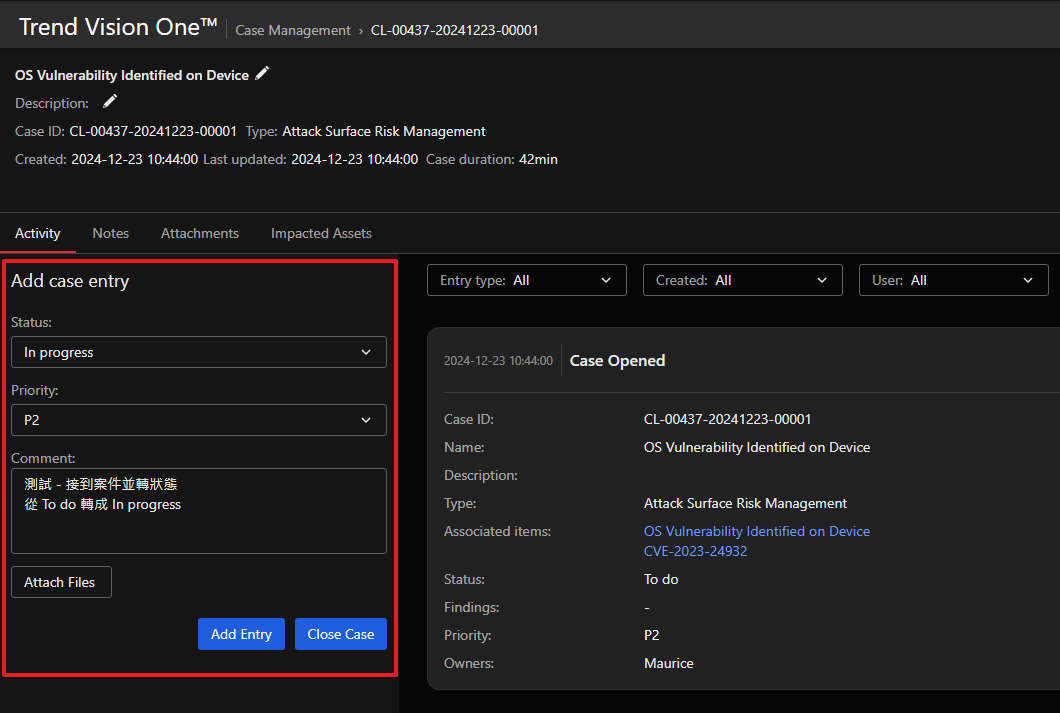The height and width of the screenshot is (713, 1060).
Task: Click inside the Comment text area
Action: (198, 525)
